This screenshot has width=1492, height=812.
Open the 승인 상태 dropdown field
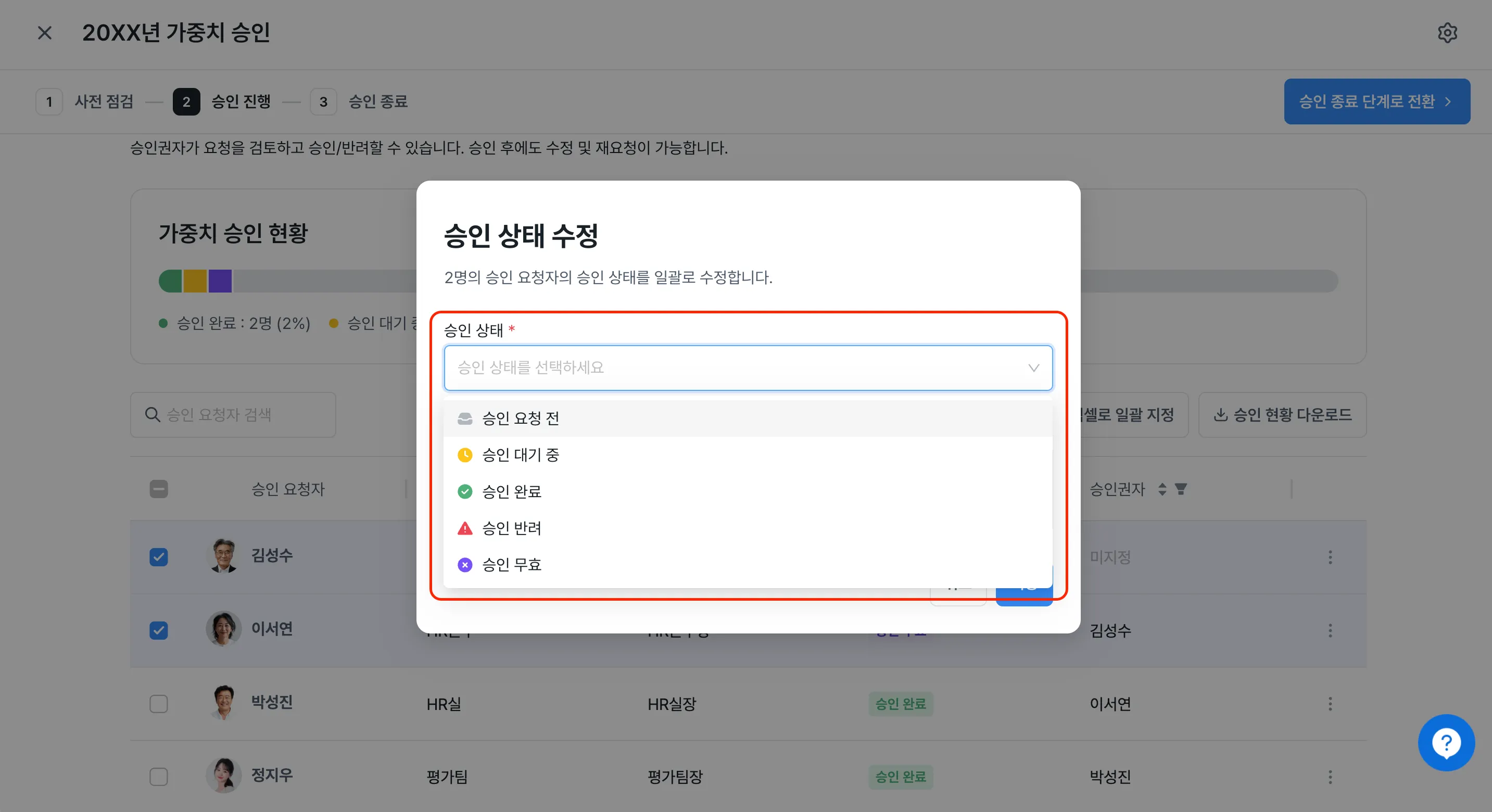point(748,368)
